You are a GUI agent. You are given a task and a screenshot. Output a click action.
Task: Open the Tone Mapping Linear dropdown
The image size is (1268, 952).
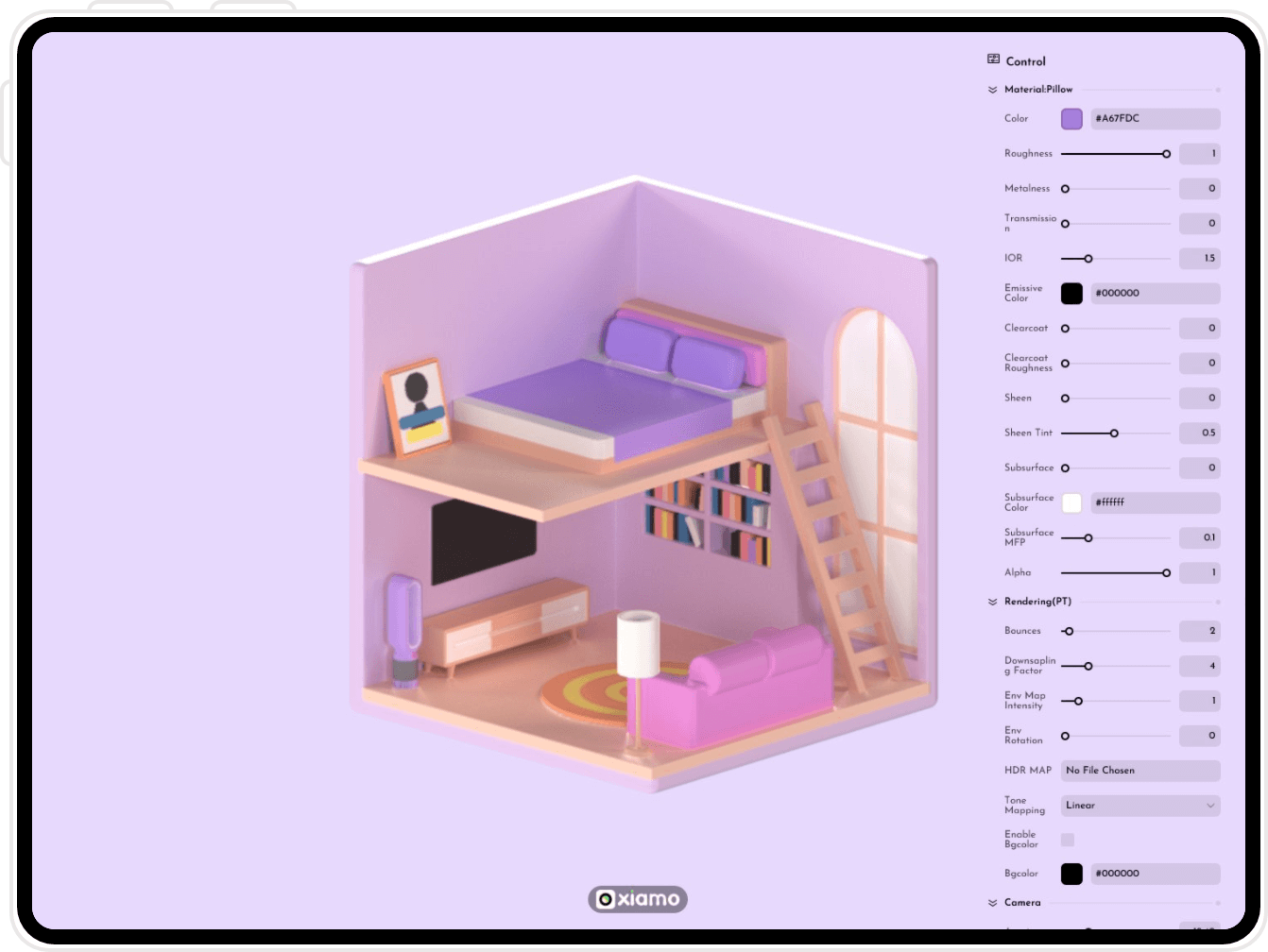[x=1139, y=806]
